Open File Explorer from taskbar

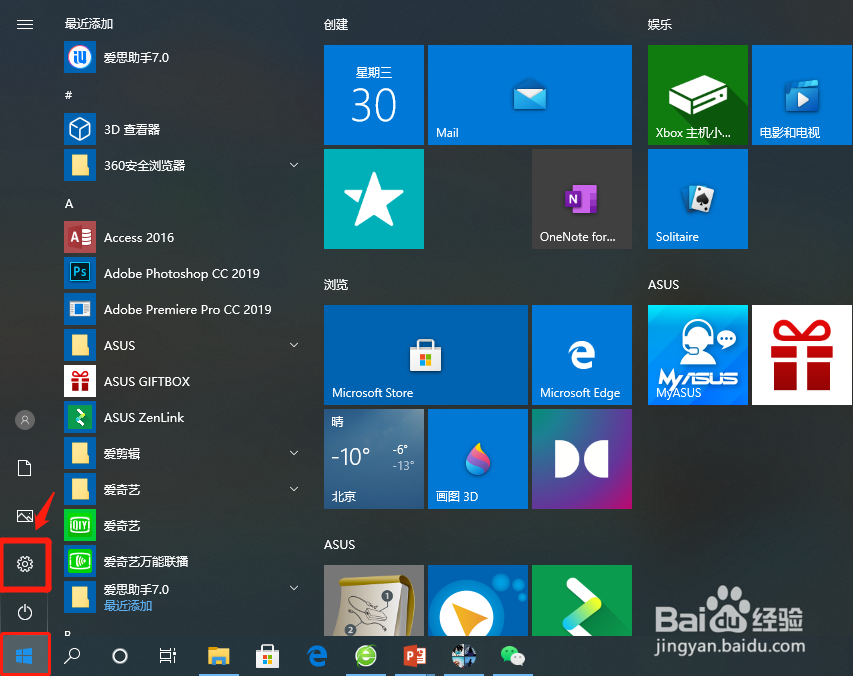219,656
